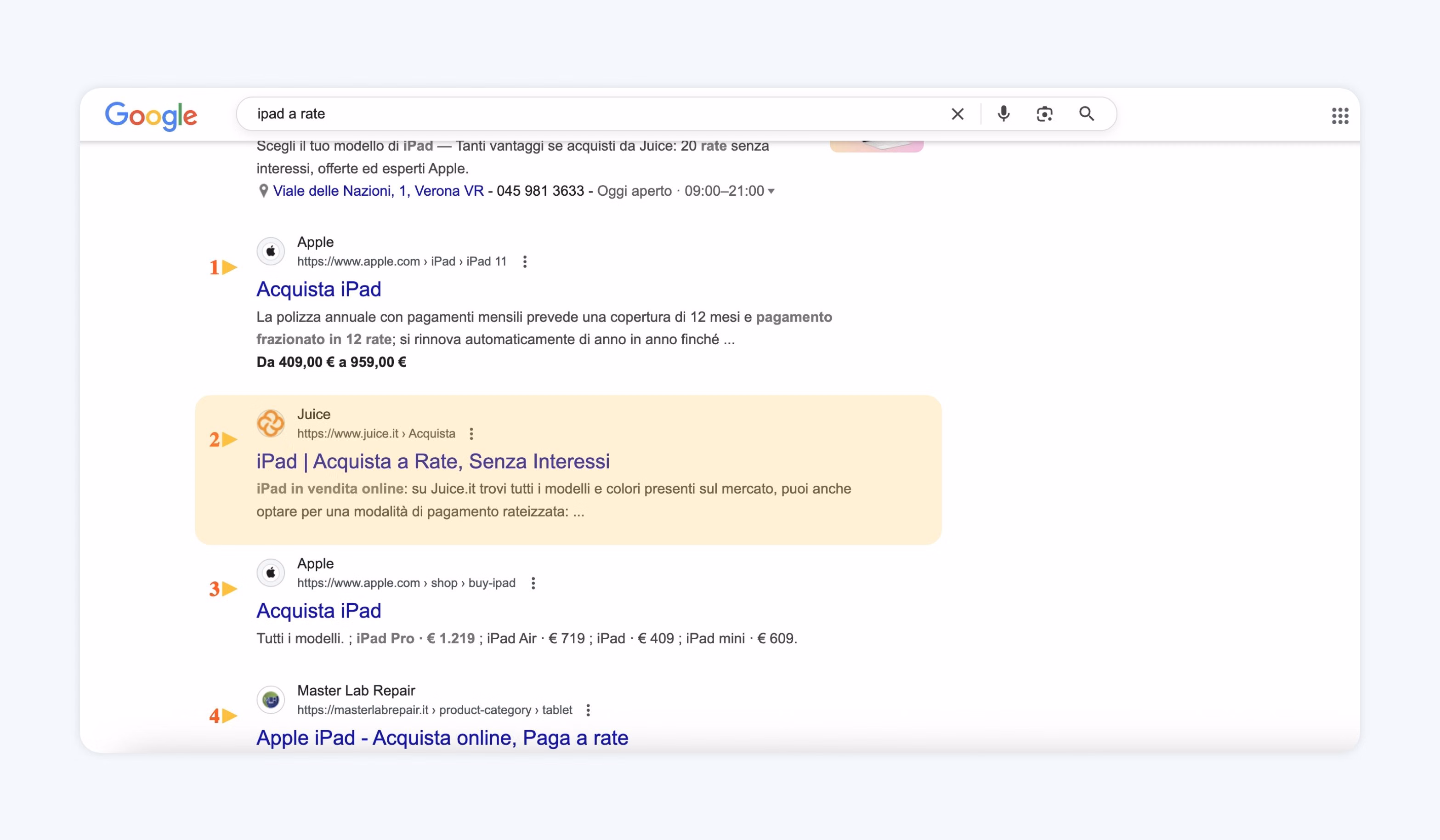
Task: Clear the search box with the X icon
Action: coord(957,114)
